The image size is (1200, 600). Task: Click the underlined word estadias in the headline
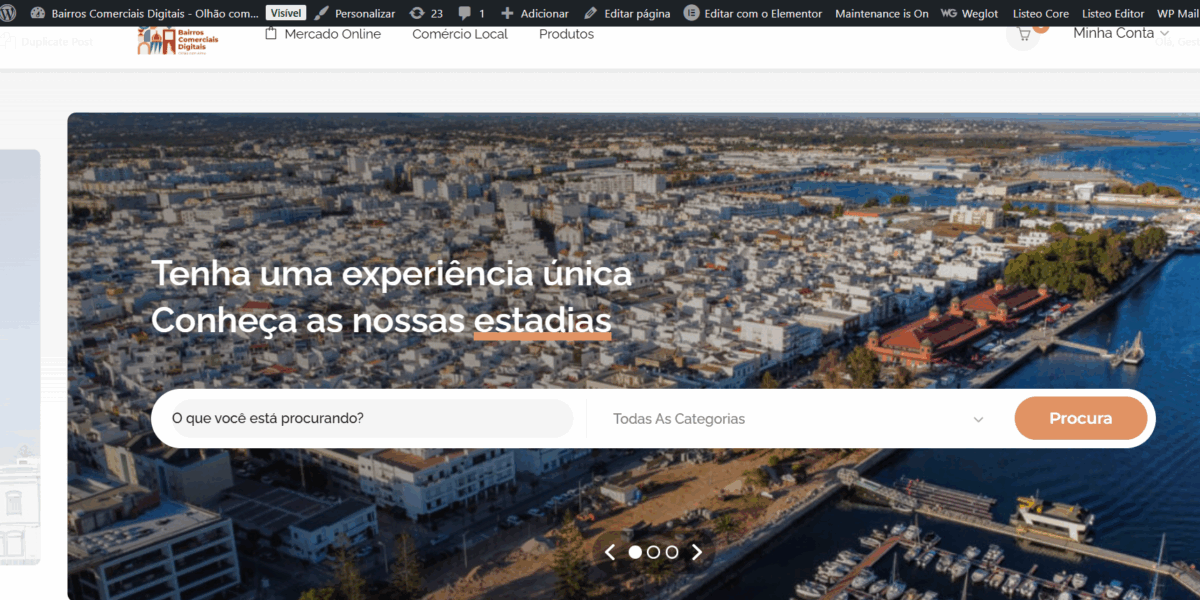tap(542, 321)
